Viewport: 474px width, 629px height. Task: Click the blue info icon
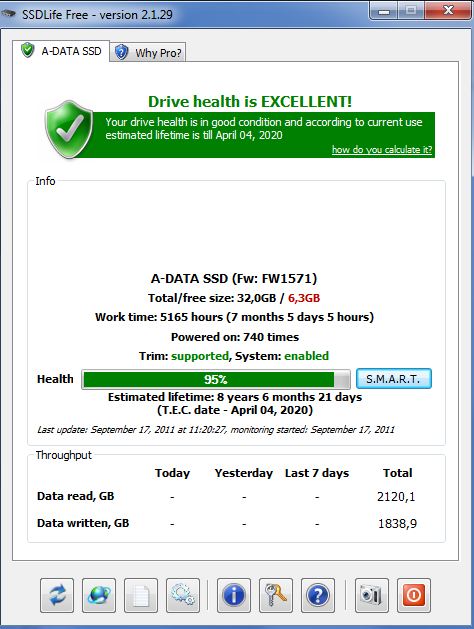234,595
